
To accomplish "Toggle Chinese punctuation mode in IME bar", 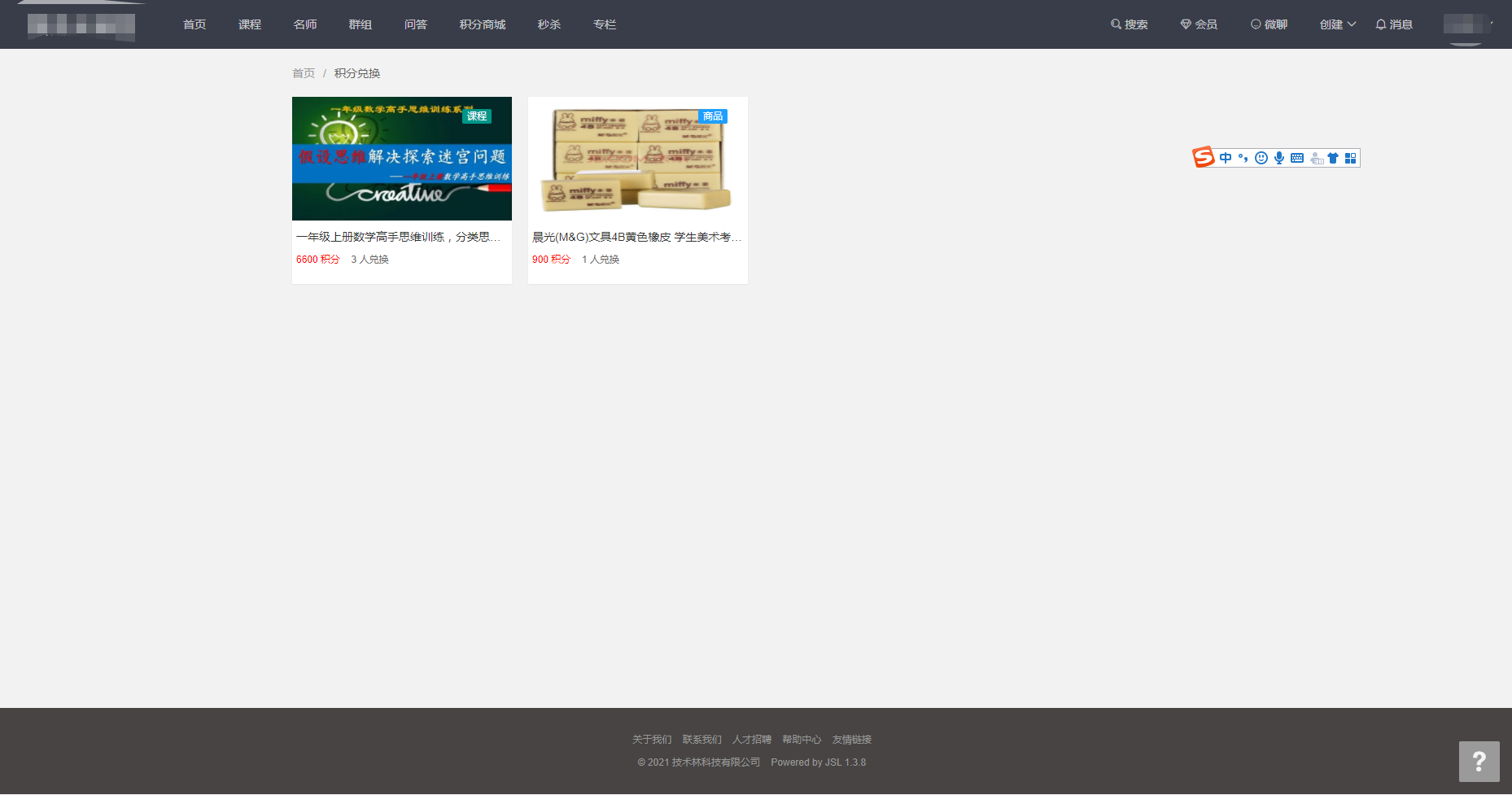I will 1243,158.
